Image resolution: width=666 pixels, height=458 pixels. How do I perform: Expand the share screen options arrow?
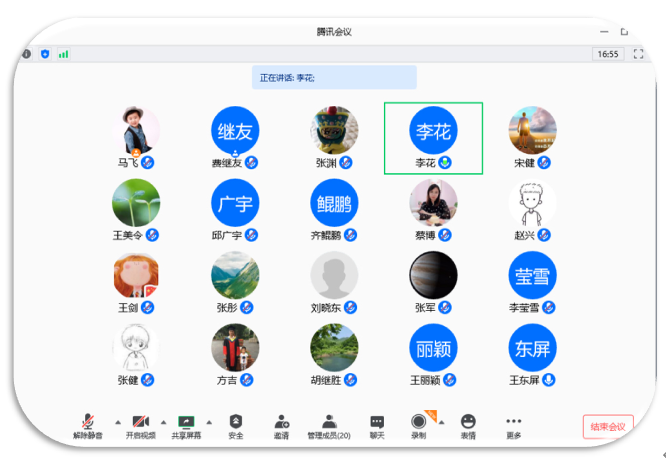pyautogui.click(x=209, y=422)
